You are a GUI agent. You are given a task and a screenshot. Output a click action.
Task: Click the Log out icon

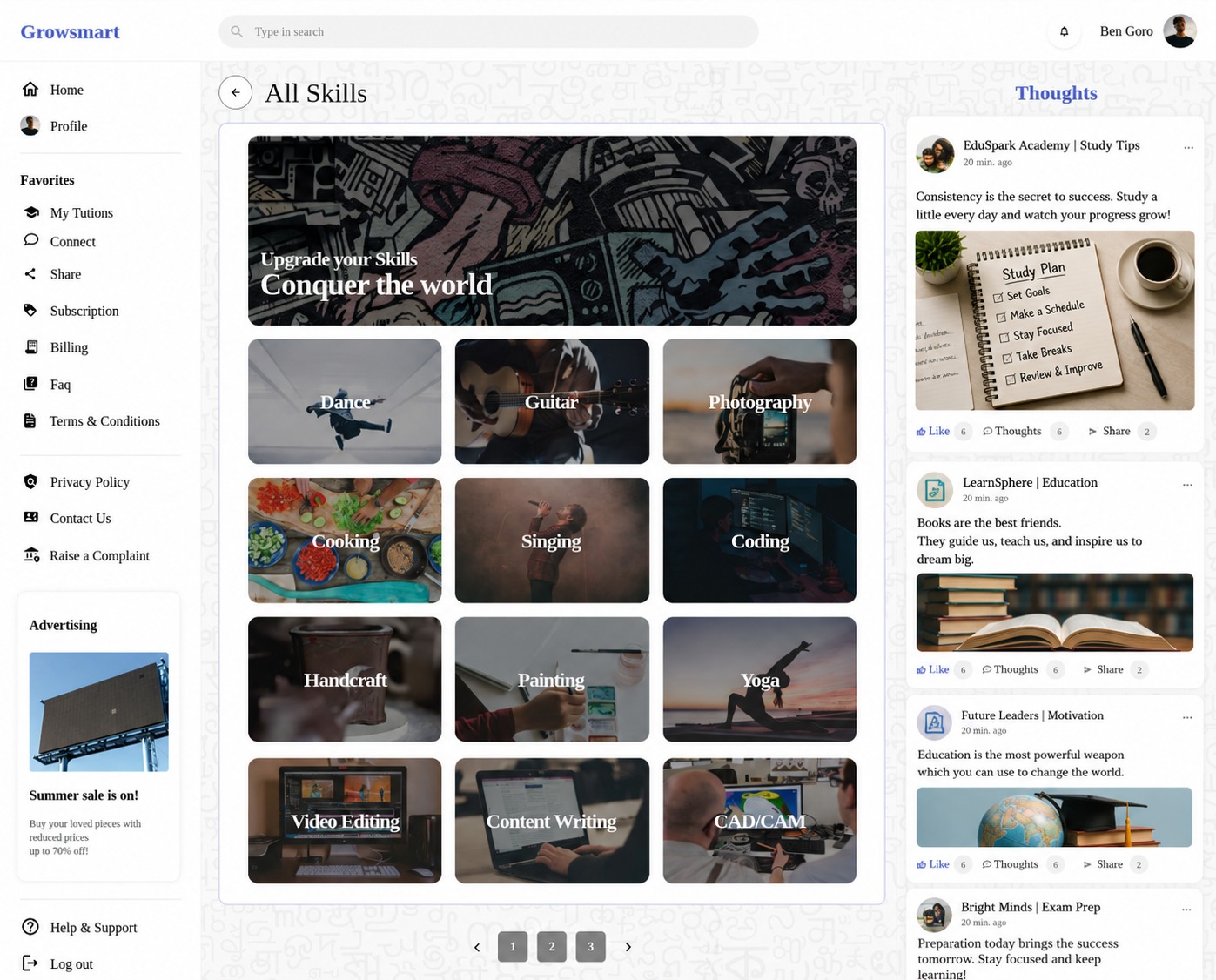[30, 963]
